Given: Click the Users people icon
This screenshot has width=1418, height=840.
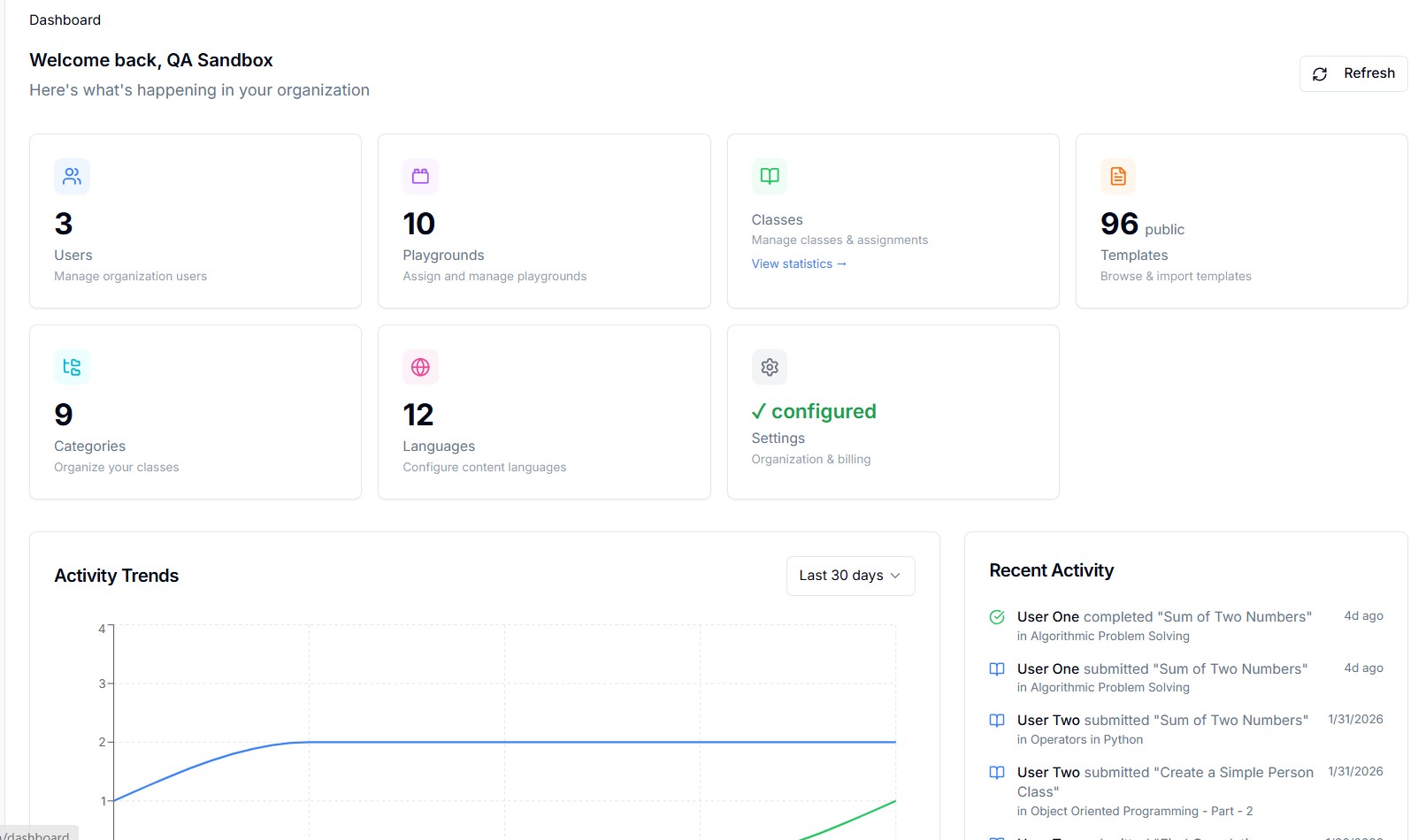Looking at the screenshot, I should 72,176.
